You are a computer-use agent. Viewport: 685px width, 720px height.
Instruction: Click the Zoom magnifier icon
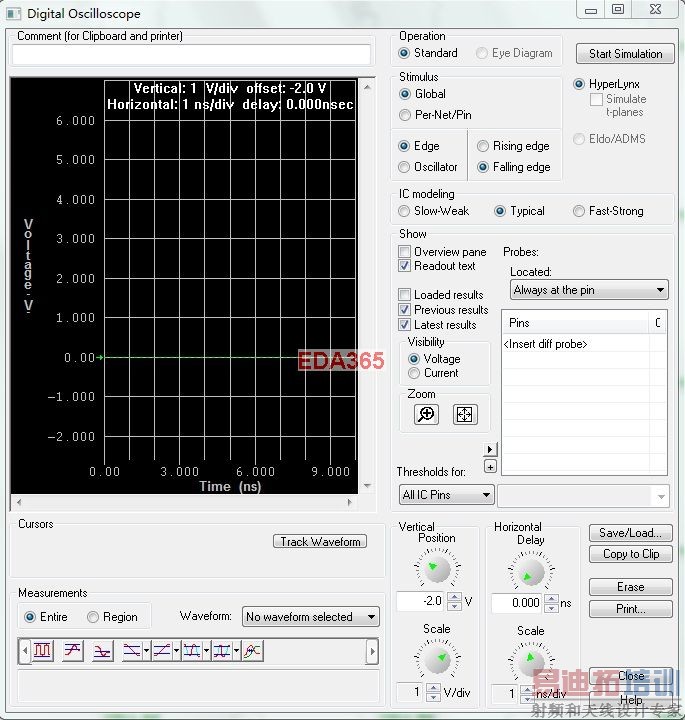click(x=426, y=414)
